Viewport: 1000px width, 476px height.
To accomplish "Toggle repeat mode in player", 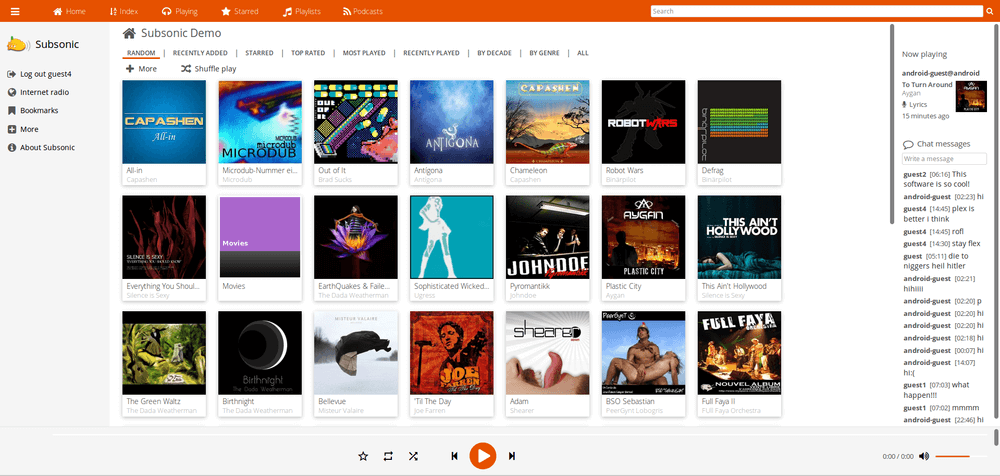I will [x=388, y=456].
